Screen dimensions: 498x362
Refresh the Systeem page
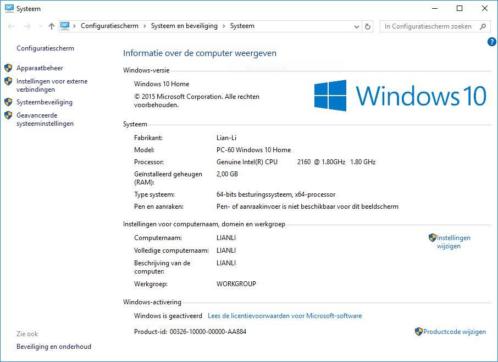tap(367, 26)
